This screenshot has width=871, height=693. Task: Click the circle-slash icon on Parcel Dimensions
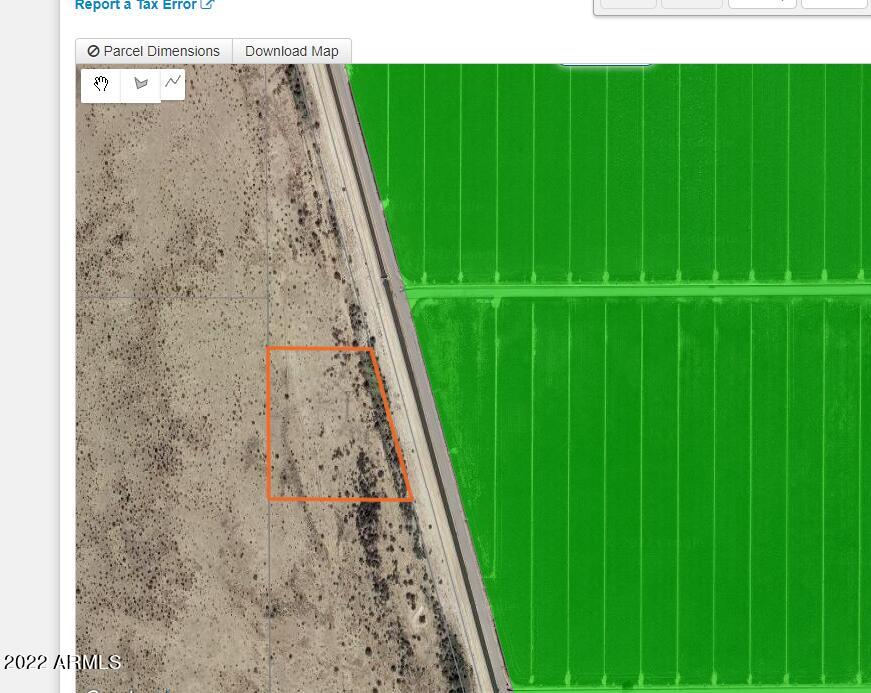[x=94, y=50]
